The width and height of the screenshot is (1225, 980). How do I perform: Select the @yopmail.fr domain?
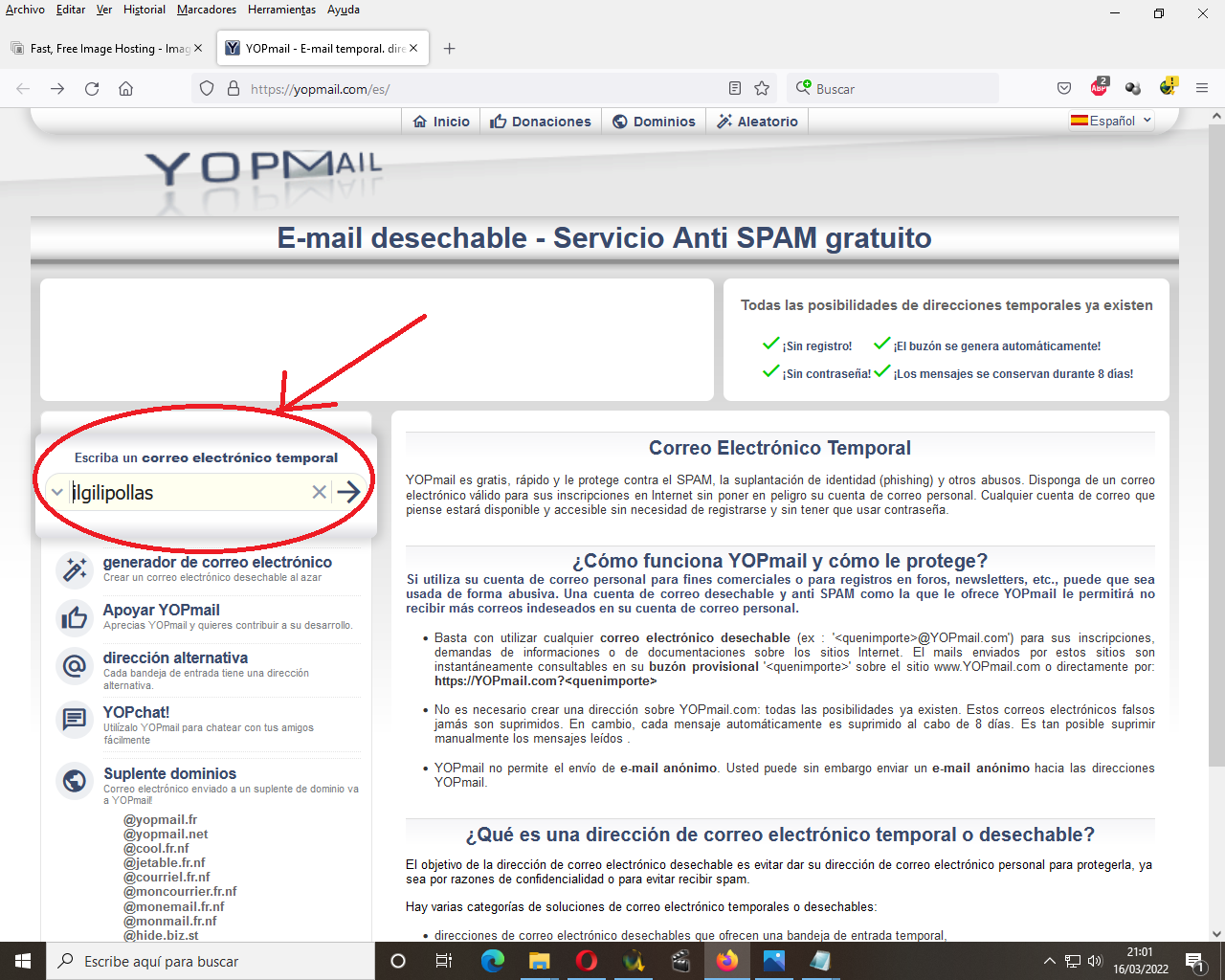160,819
